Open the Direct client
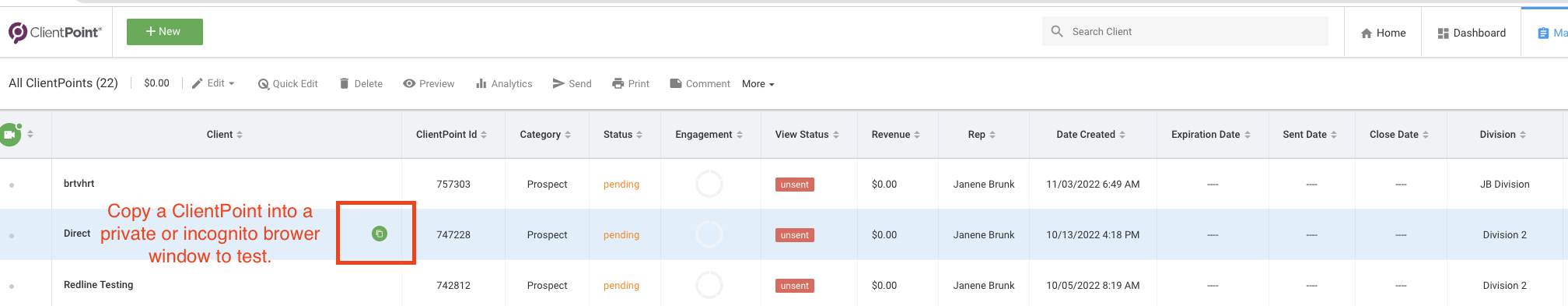The image size is (1568, 306). [77, 234]
